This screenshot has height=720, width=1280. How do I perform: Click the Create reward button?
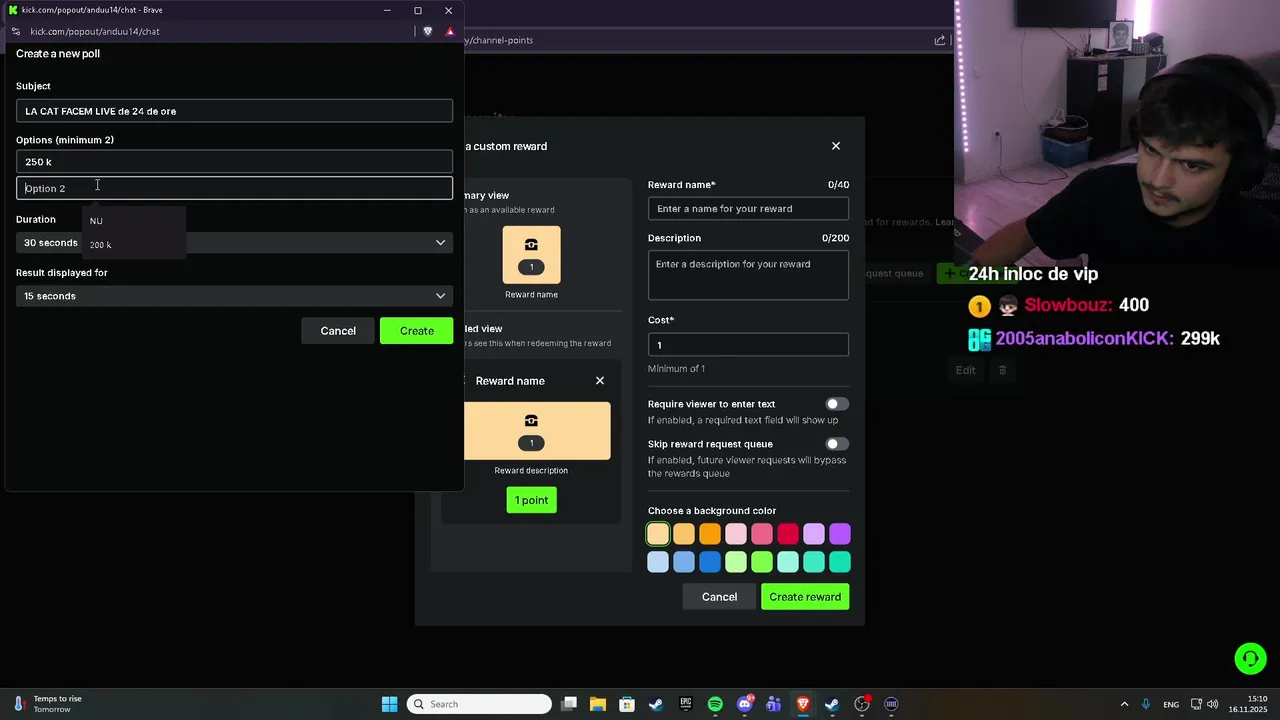coord(805,597)
